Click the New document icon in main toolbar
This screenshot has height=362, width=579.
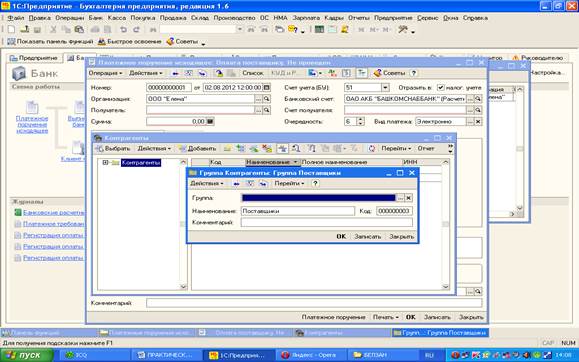click(11, 30)
